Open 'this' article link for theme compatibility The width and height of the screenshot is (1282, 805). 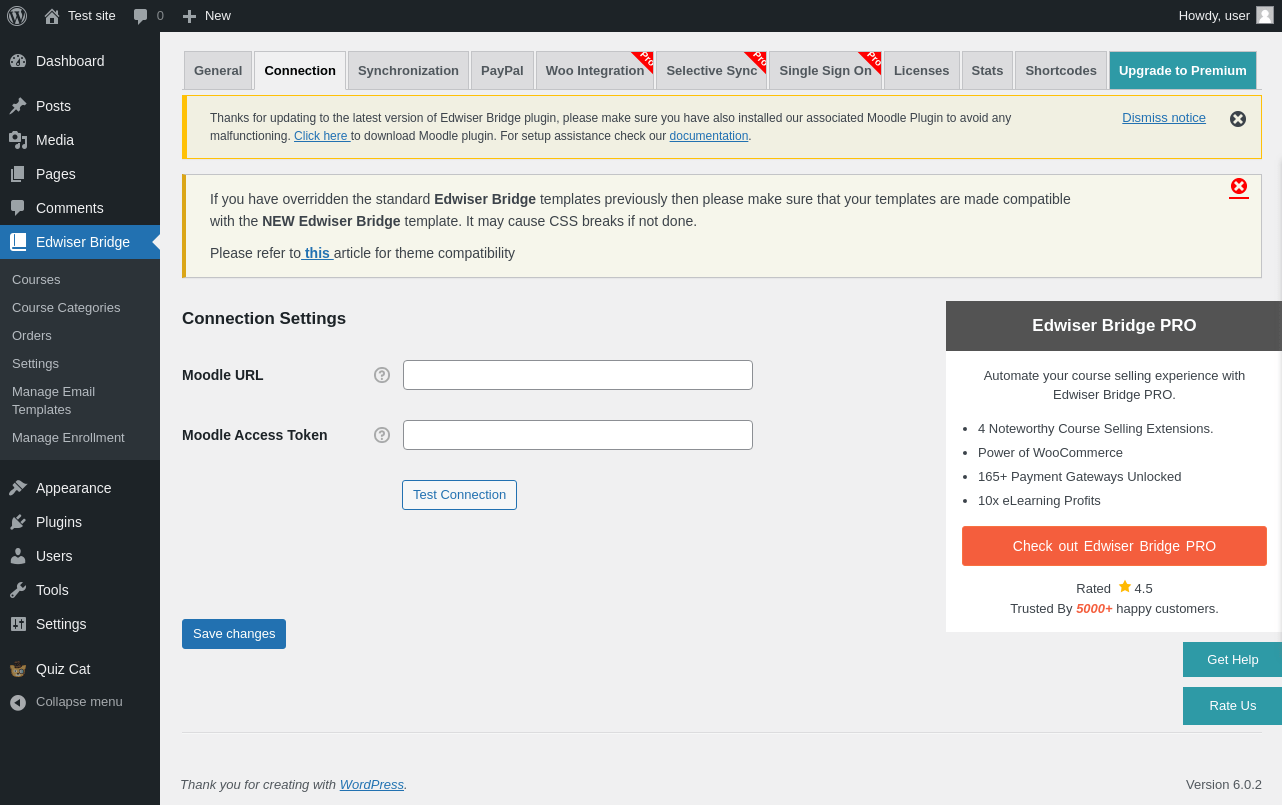[x=317, y=253]
